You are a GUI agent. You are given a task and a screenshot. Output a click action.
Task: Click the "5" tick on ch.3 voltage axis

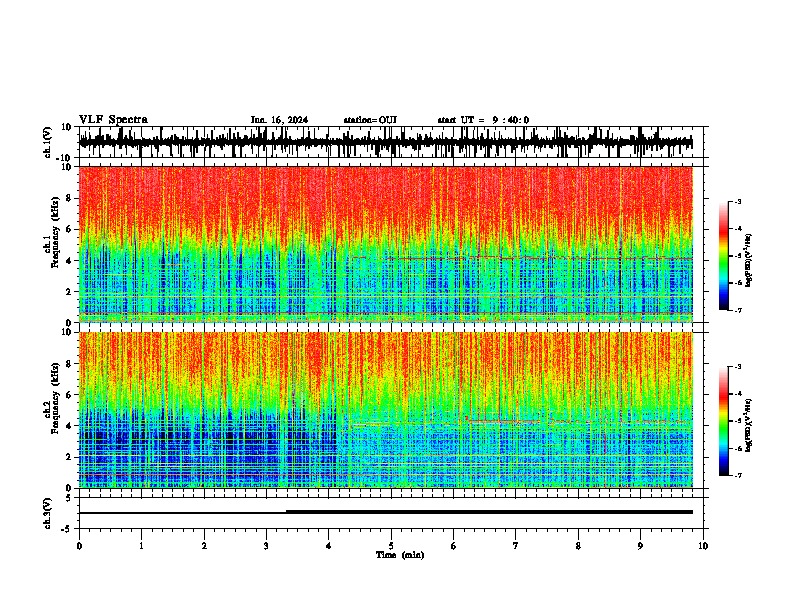tap(69, 497)
